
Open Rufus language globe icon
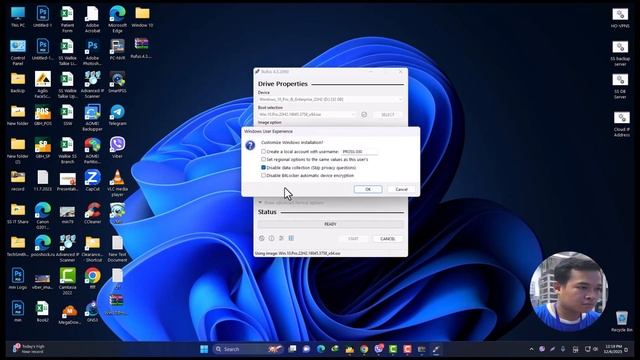(262, 238)
